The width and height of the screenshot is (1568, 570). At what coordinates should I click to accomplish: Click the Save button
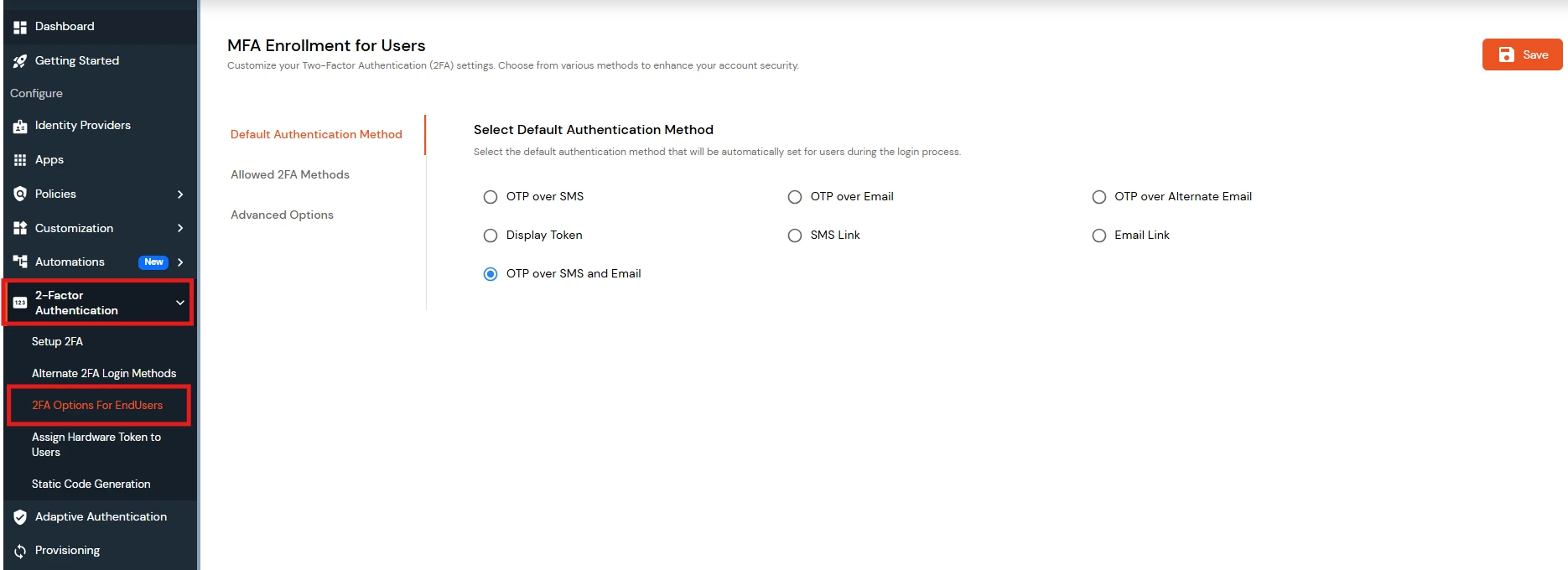[x=1521, y=54]
